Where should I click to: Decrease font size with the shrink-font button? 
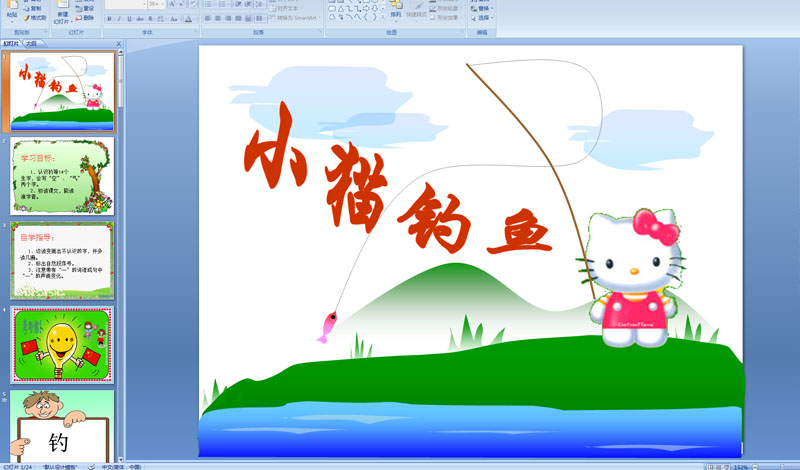click(x=181, y=4)
